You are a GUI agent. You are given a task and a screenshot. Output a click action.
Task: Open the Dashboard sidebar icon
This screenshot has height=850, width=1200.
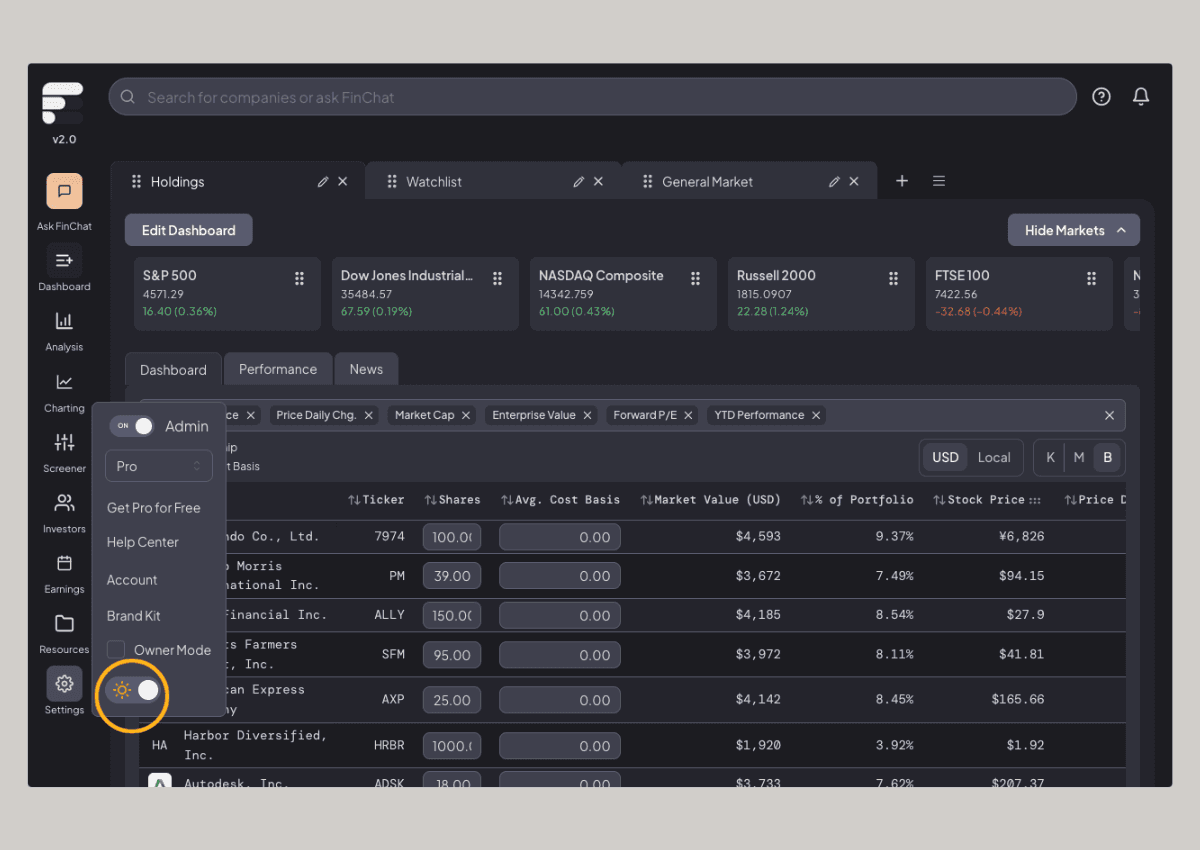click(64, 260)
